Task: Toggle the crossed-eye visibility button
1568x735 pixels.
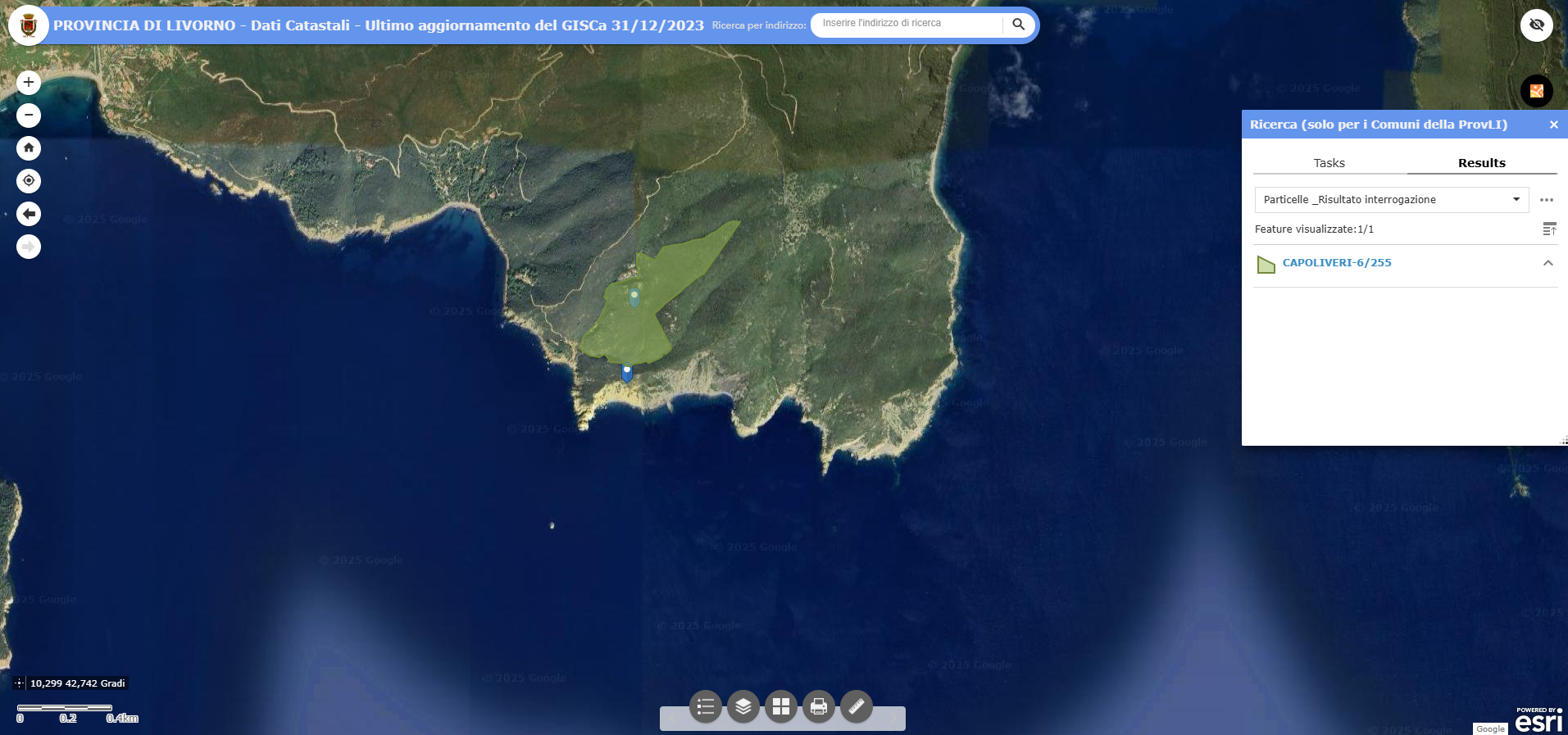Action: (x=1536, y=25)
